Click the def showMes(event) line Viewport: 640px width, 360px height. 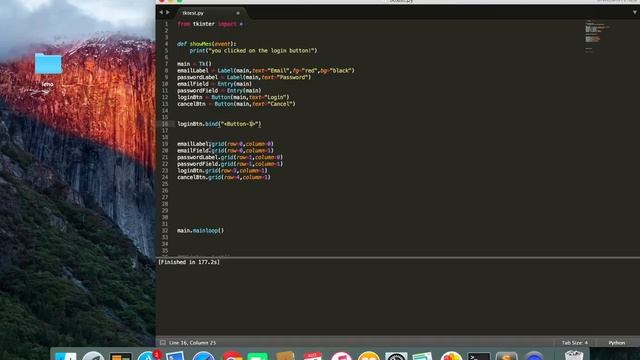(x=207, y=44)
